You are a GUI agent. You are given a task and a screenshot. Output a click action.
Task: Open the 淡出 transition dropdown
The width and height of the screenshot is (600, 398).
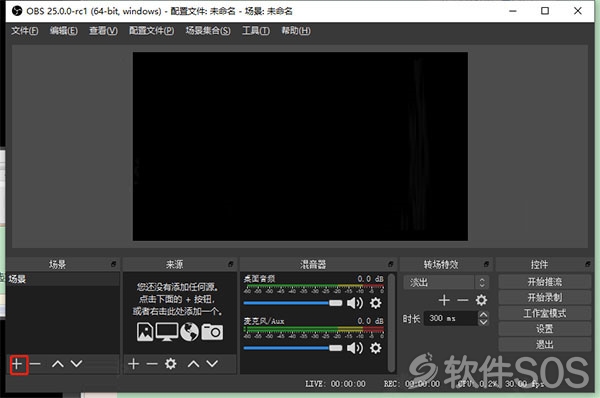coord(446,282)
